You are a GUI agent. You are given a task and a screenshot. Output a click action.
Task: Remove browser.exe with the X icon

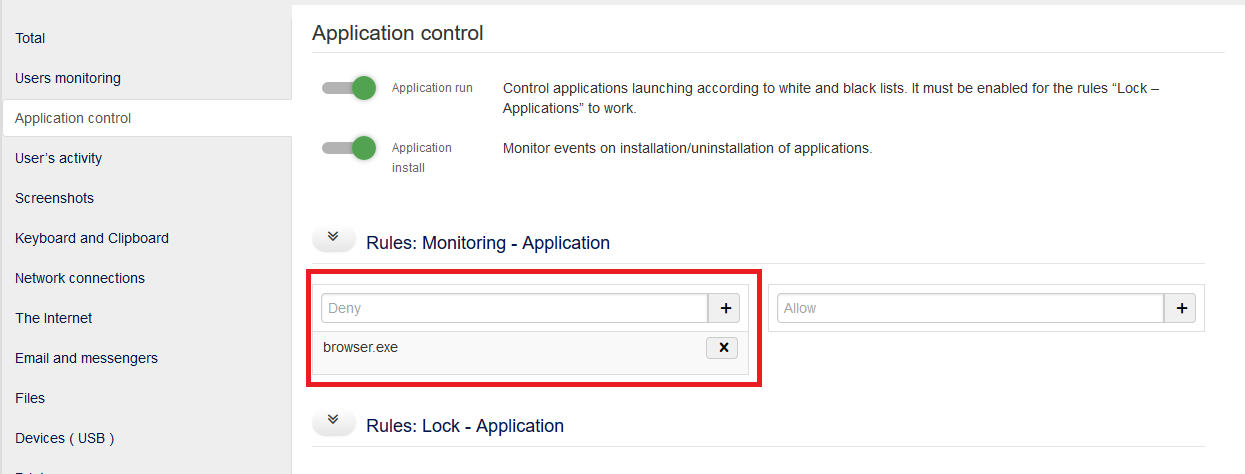pos(722,348)
